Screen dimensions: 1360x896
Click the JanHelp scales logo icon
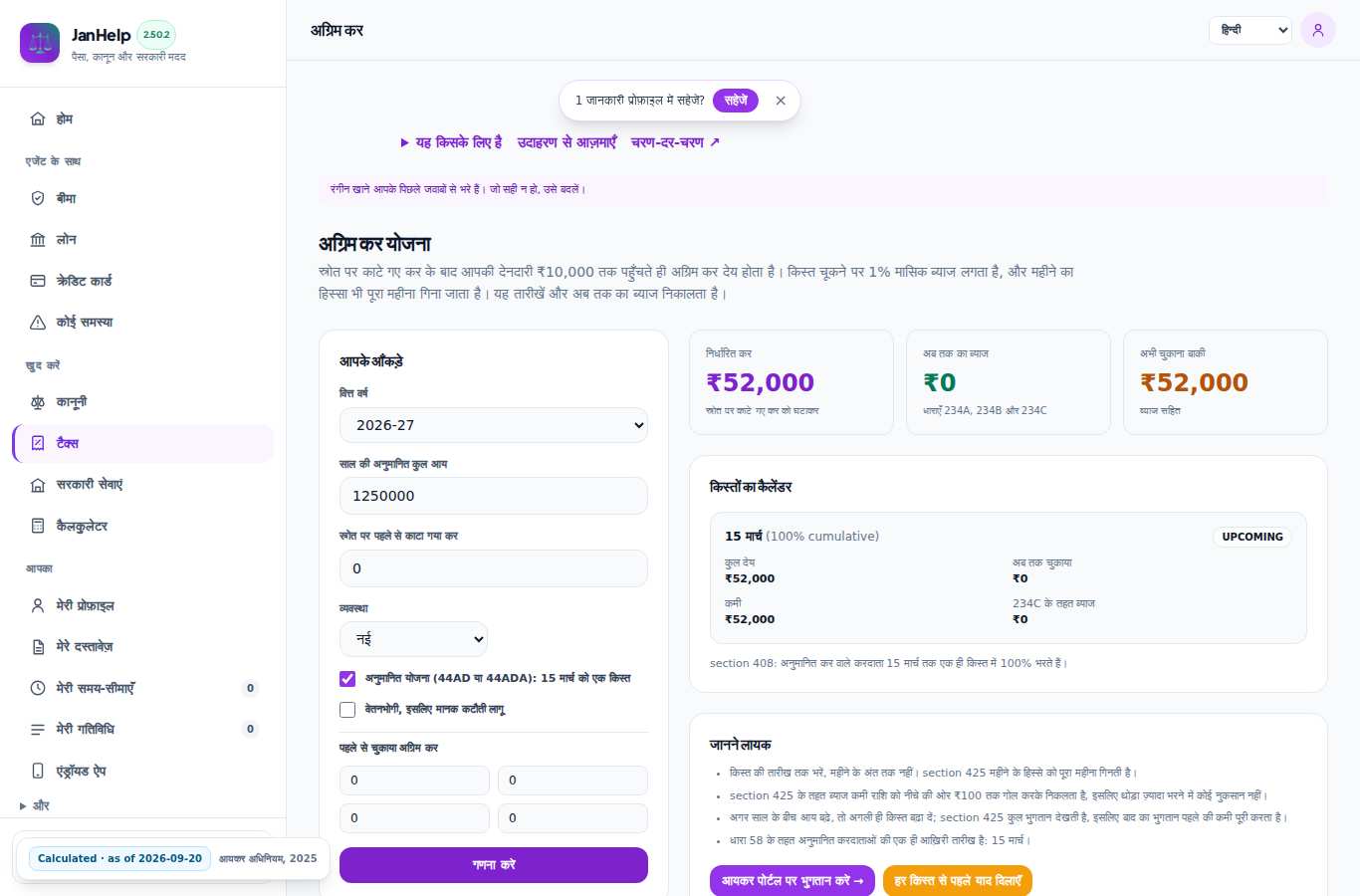pyautogui.click(x=40, y=43)
